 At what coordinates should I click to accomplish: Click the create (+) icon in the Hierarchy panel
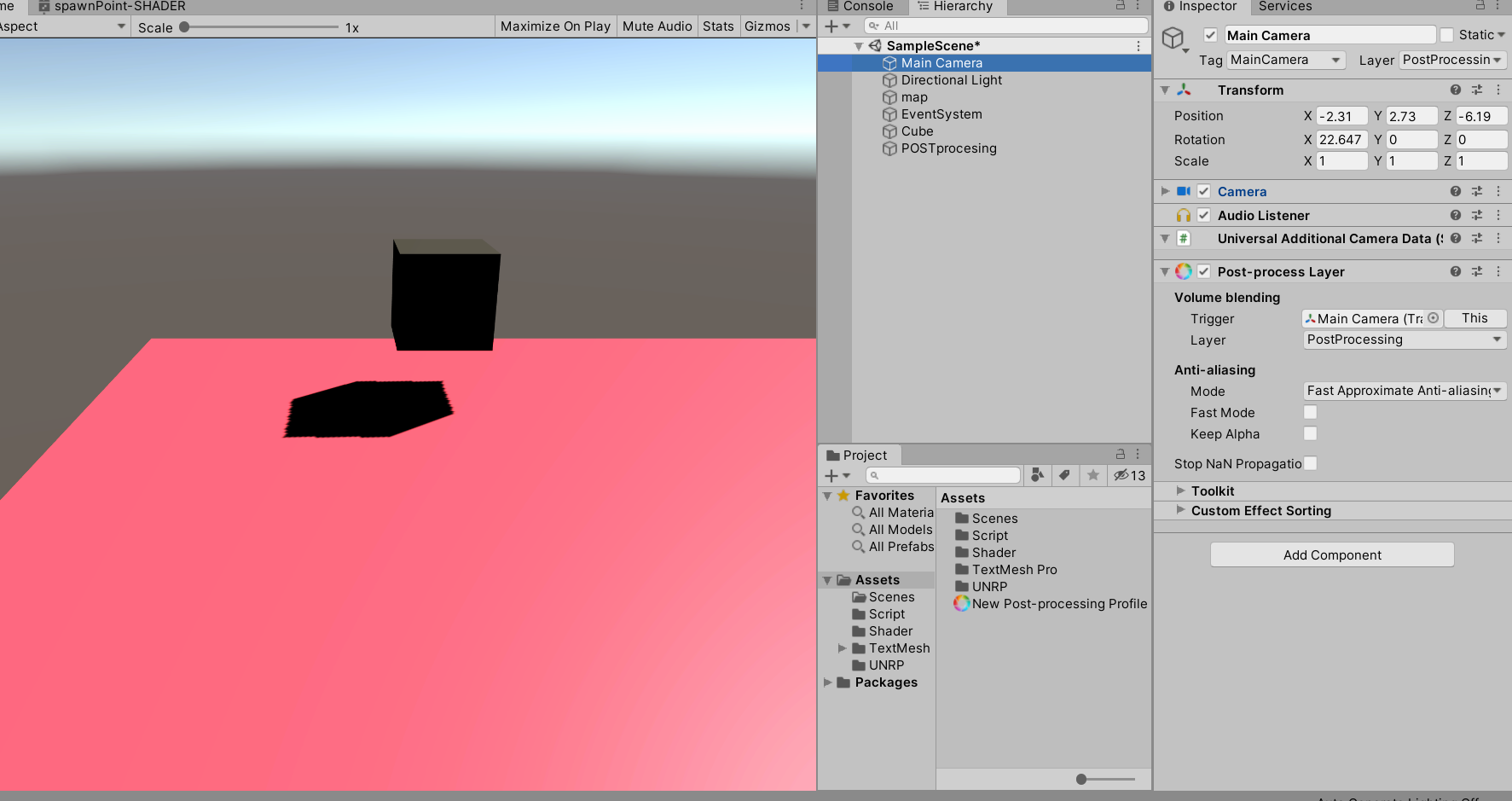click(x=832, y=26)
